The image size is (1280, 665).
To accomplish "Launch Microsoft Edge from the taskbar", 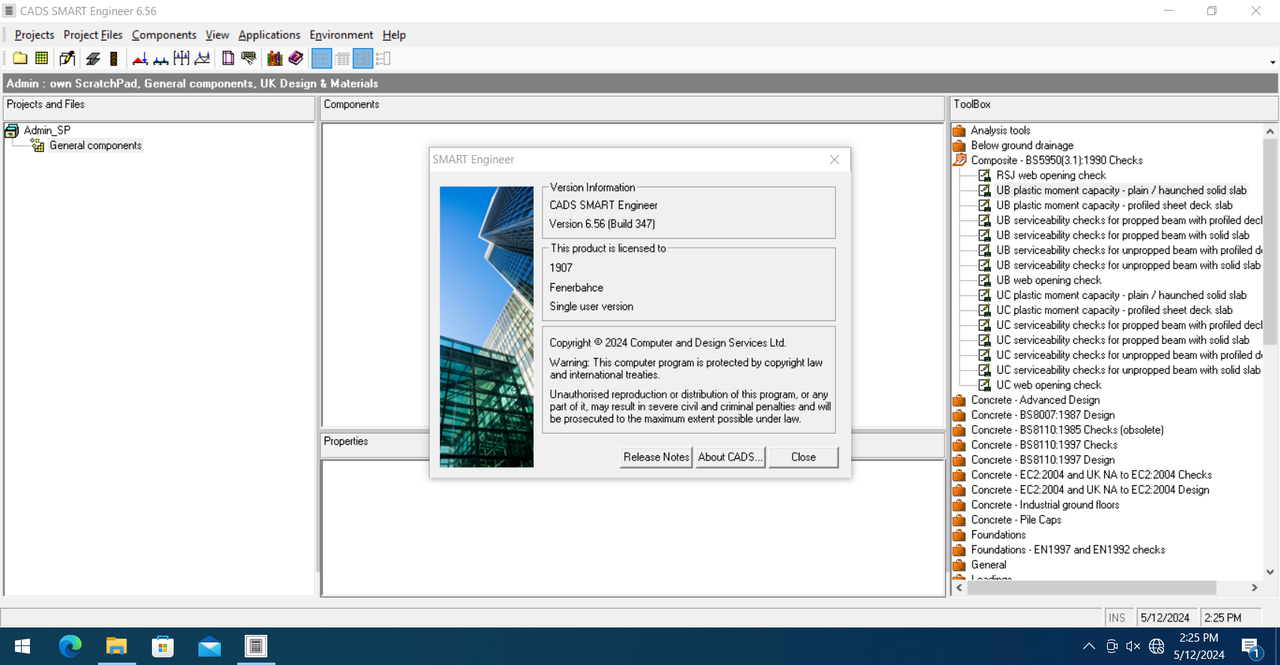I will click(70, 647).
